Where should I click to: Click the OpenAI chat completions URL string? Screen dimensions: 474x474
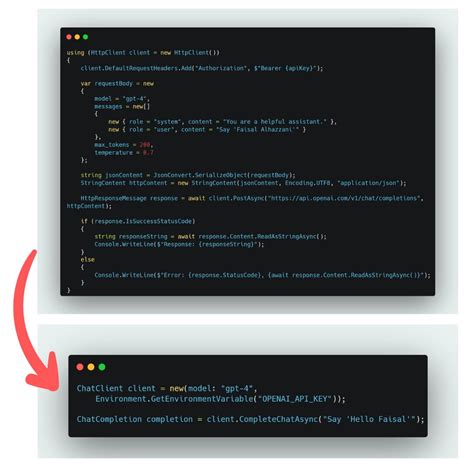[x=344, y=198]
